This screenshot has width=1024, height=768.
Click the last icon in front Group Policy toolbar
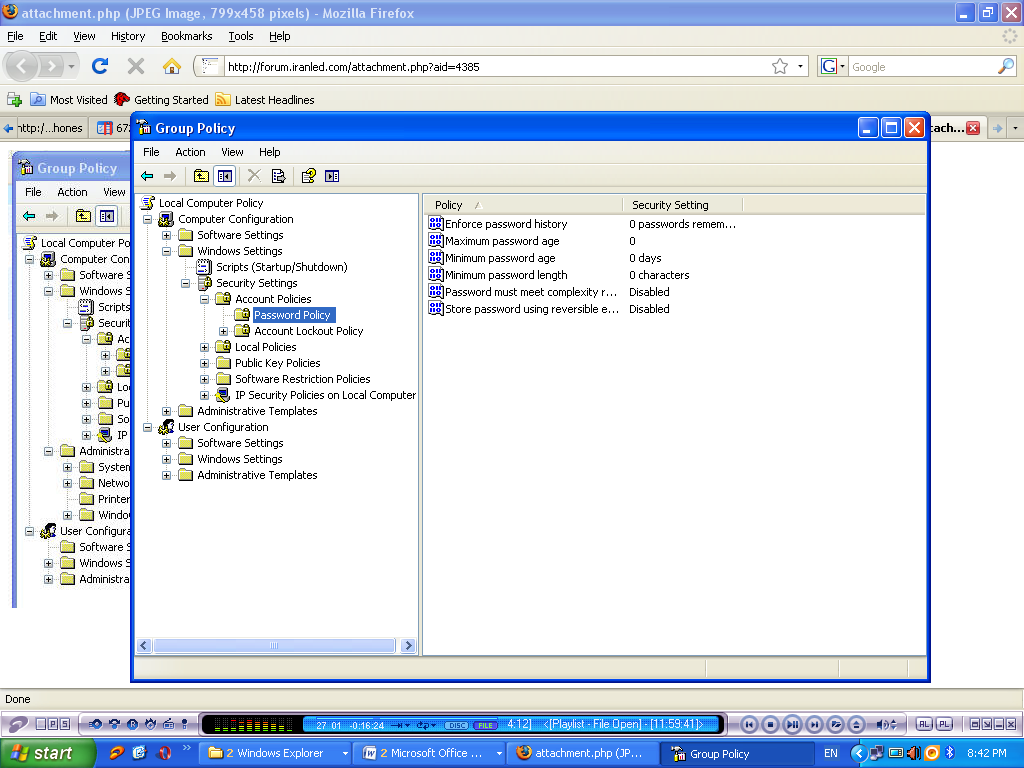pos(332,176)
